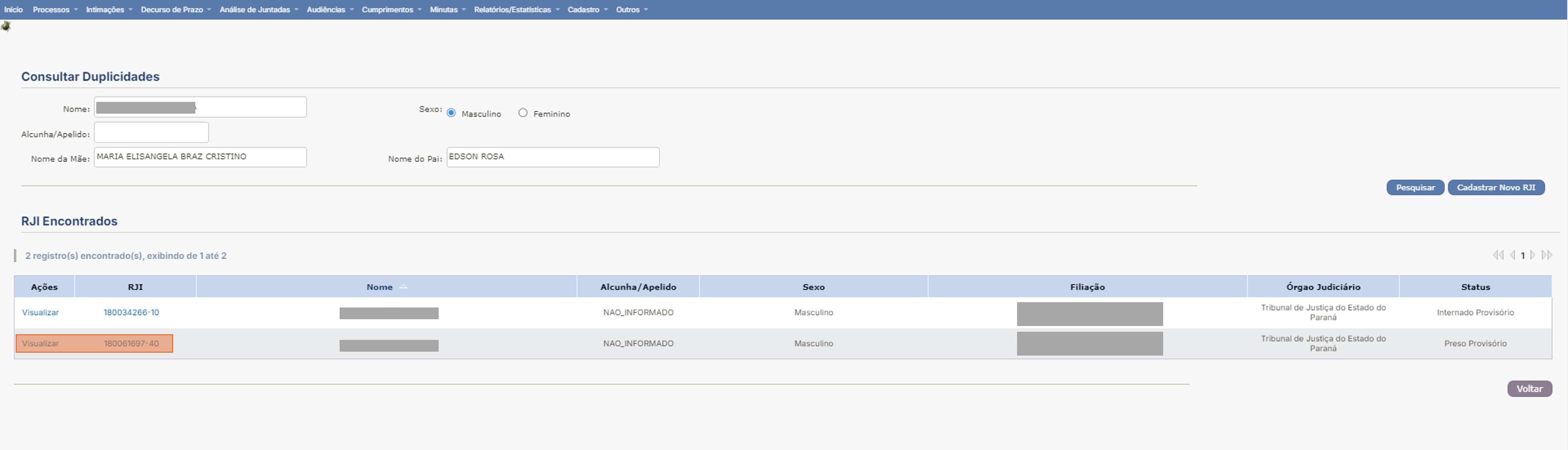Go to Início in menu bar
The width and height of the screenshot is (1568, 450).
14,10
